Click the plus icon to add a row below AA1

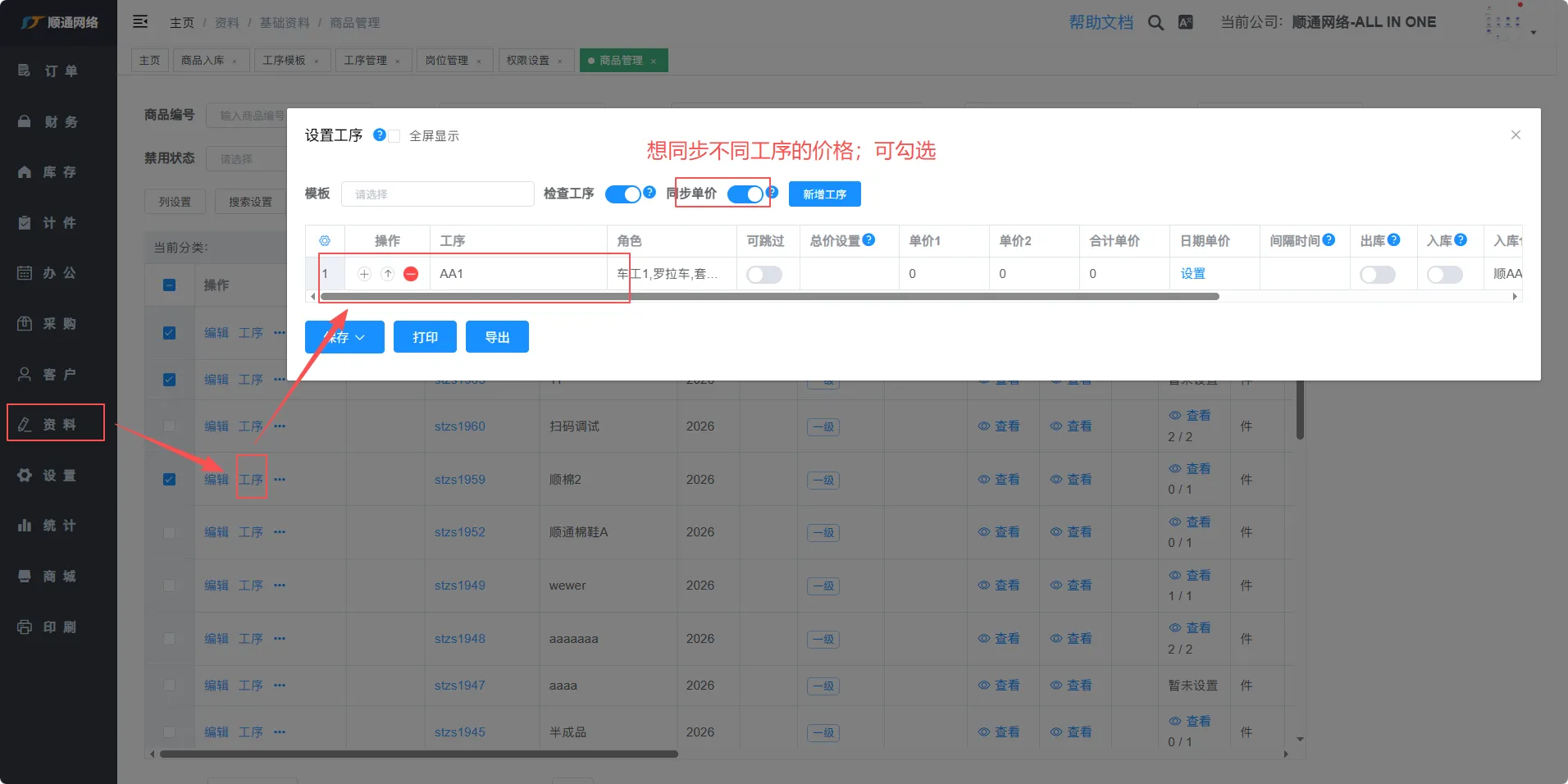click(365, 274)
